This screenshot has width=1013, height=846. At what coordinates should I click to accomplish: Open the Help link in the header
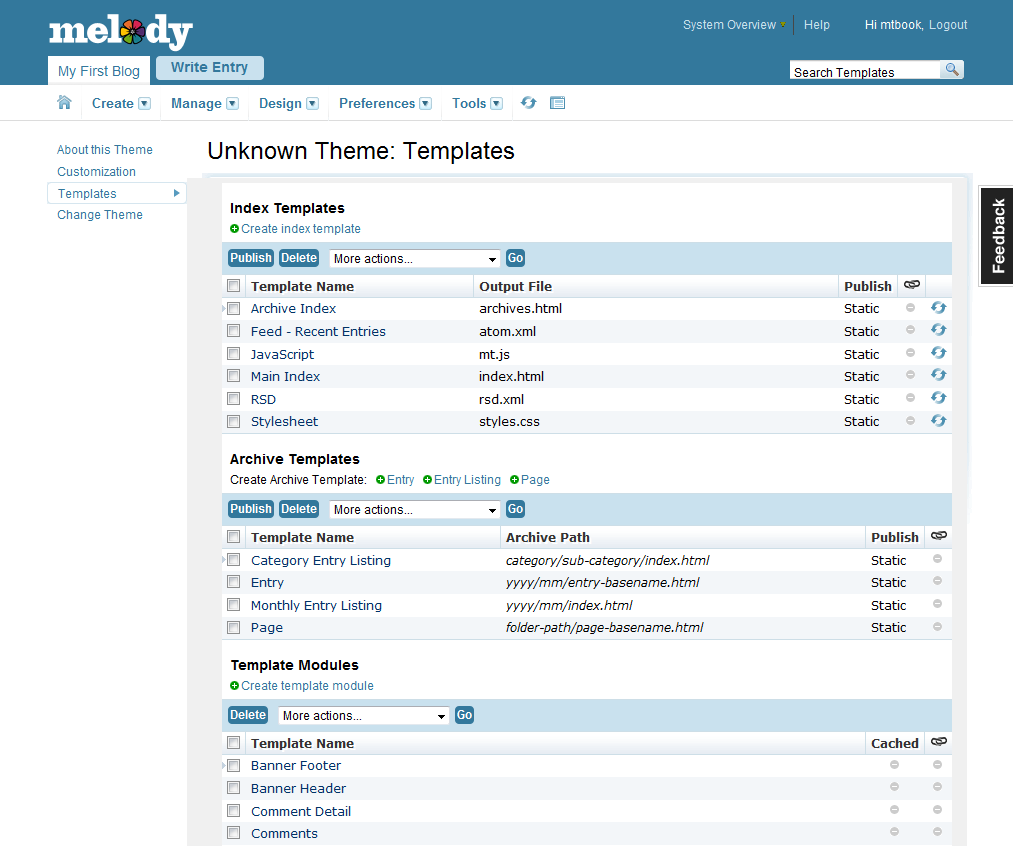tap(817, 25)
